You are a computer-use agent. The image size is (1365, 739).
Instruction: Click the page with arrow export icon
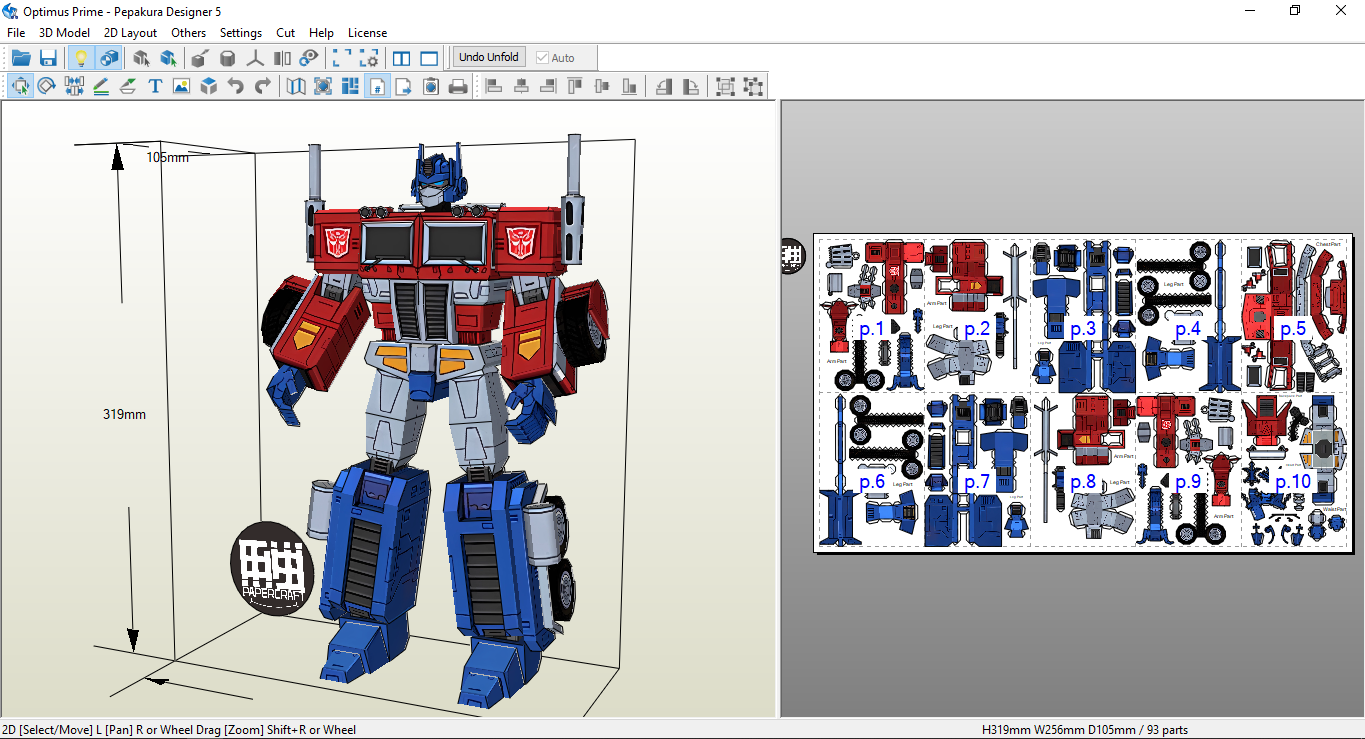pyautogui.click(x=404, y=86)
